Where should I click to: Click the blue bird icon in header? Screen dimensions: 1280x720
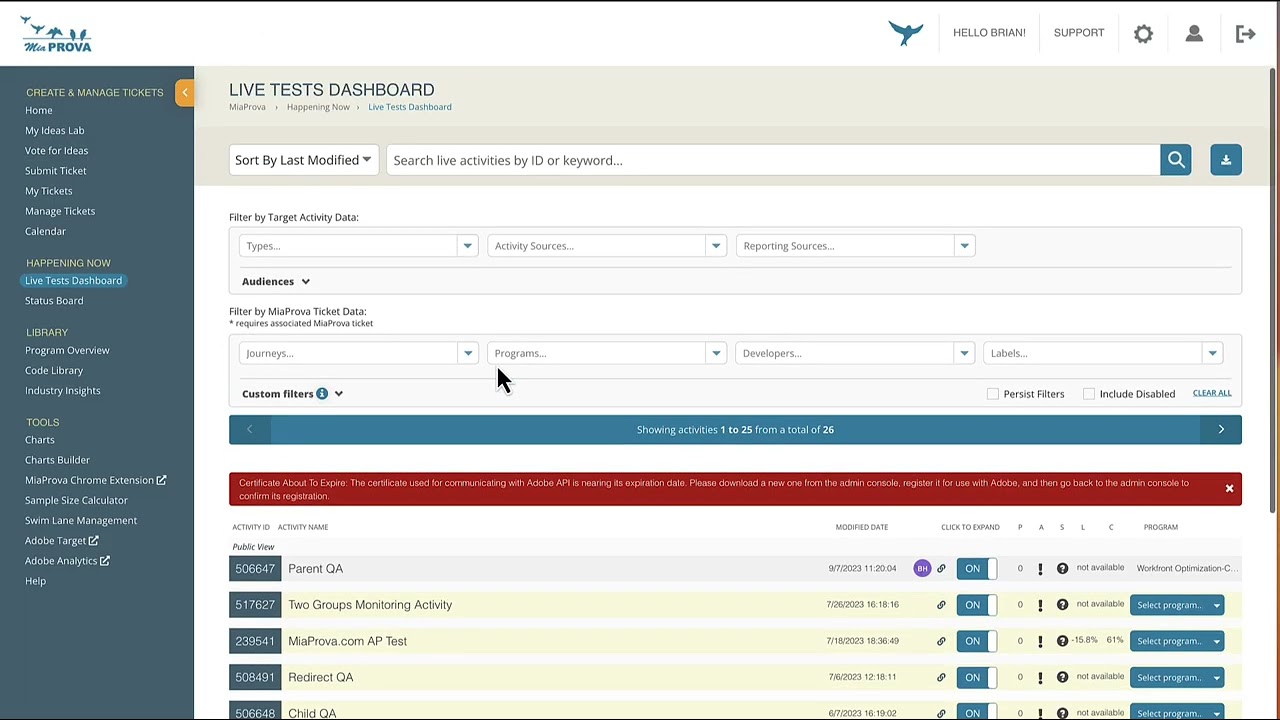906,33
